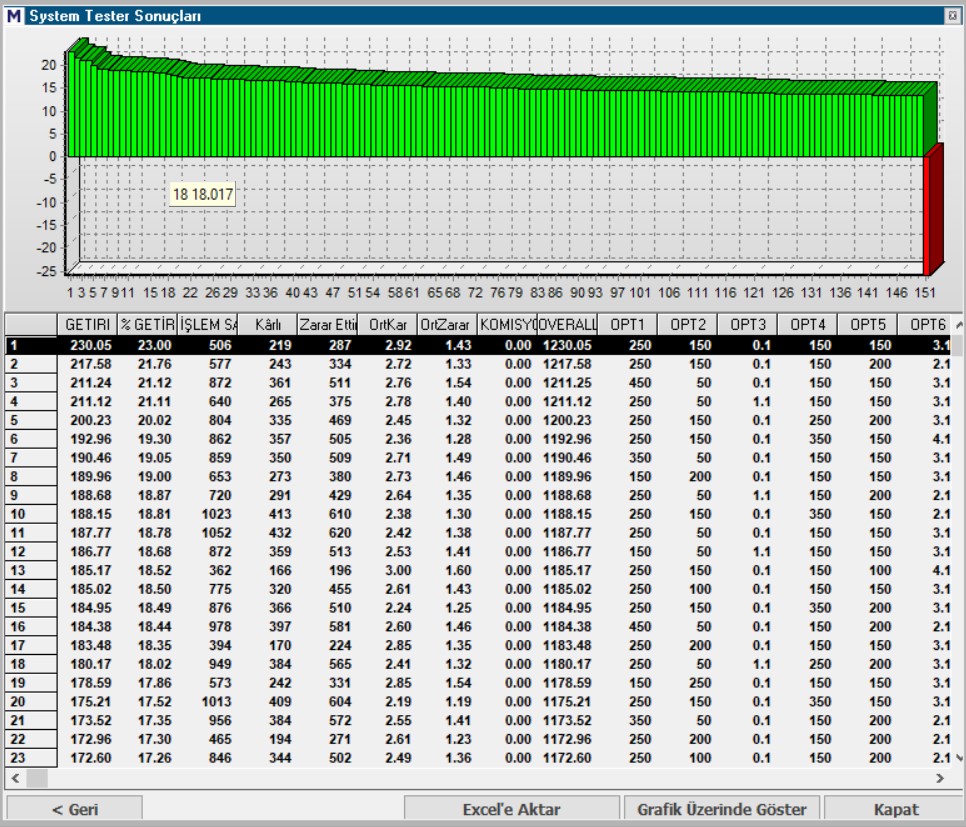Image resolution: width=966 pixels, height=827 pixels.
Task: Click GETIRI value 217.58
Action: tap(91, 364)
